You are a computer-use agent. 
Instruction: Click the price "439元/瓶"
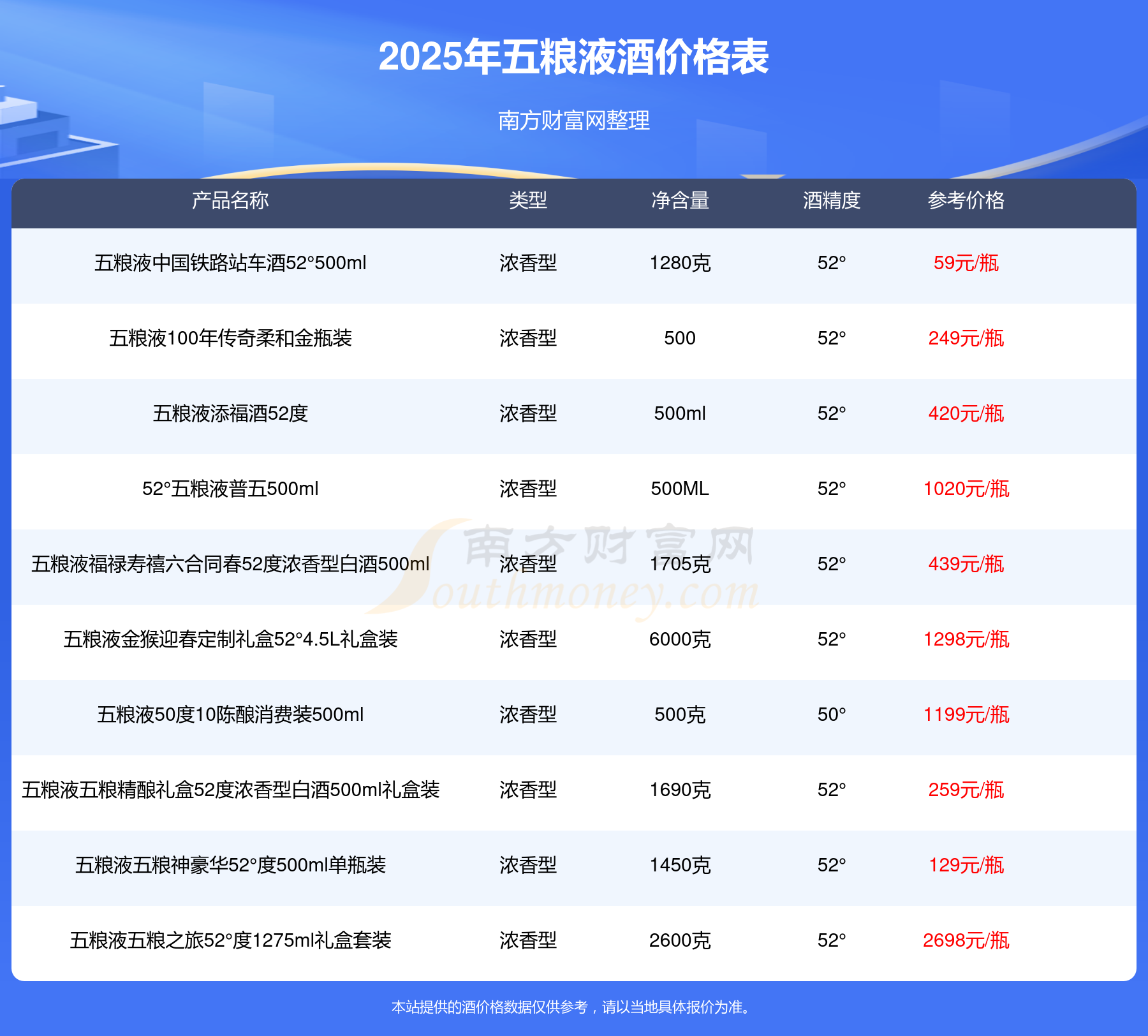966,564
